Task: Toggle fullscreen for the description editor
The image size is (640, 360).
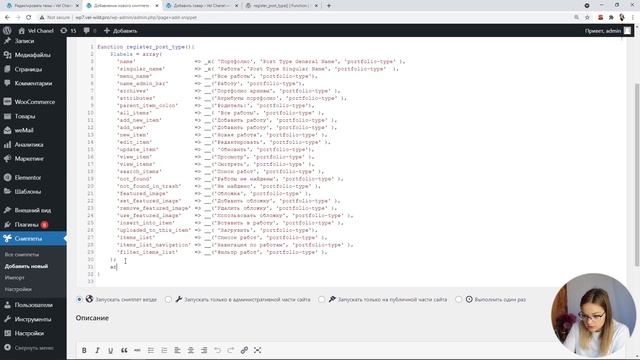Action: coord(257,350)
